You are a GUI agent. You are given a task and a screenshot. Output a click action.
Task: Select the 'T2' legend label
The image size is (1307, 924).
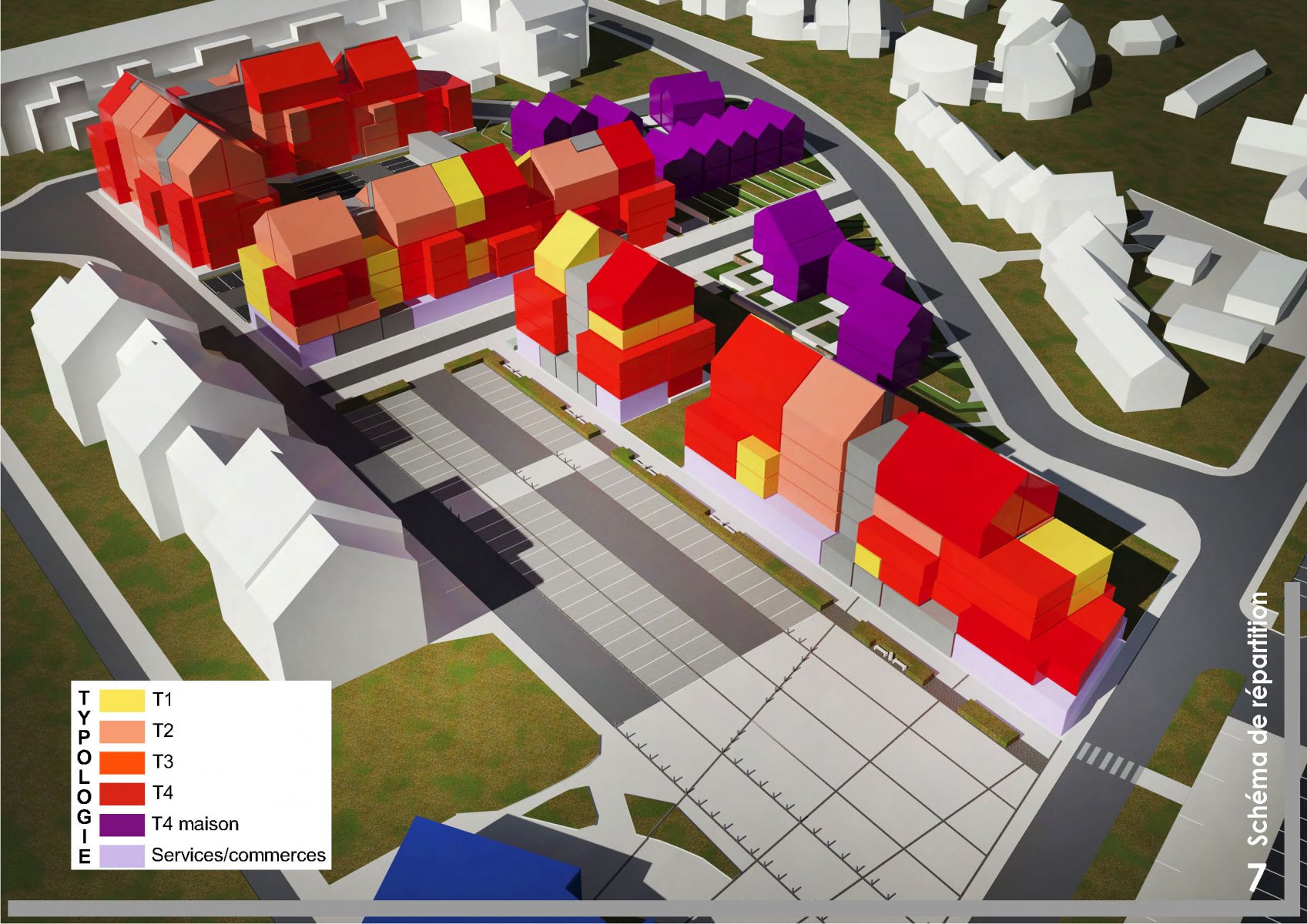pyautogui.click(x=163, y=731)
